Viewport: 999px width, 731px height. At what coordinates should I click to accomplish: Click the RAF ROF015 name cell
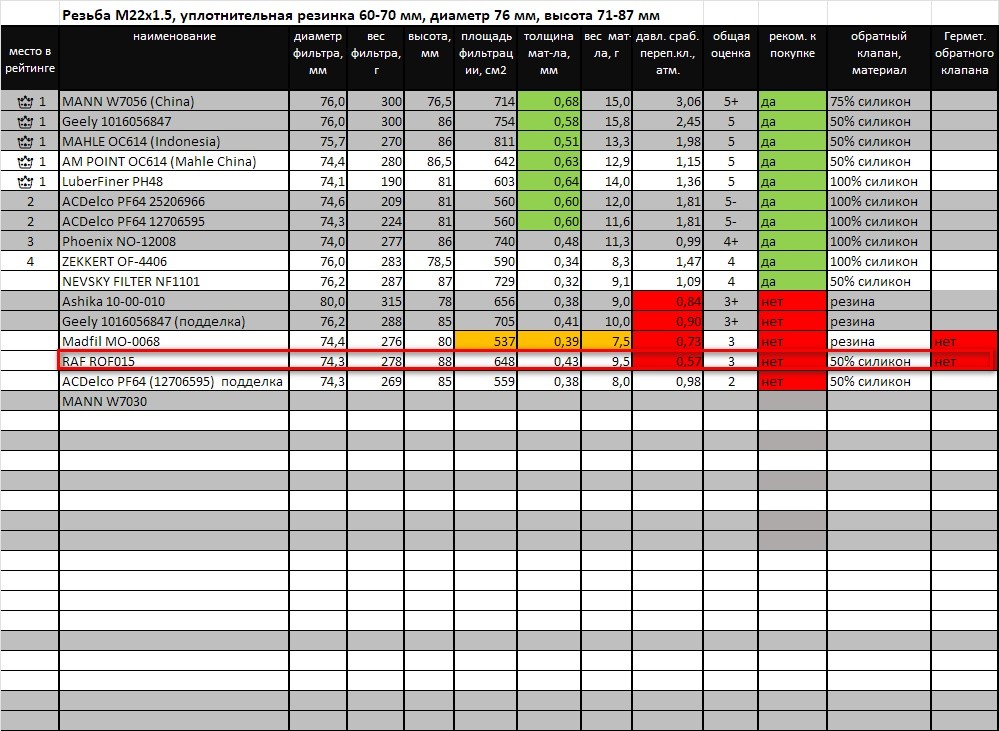pos(174,361)
